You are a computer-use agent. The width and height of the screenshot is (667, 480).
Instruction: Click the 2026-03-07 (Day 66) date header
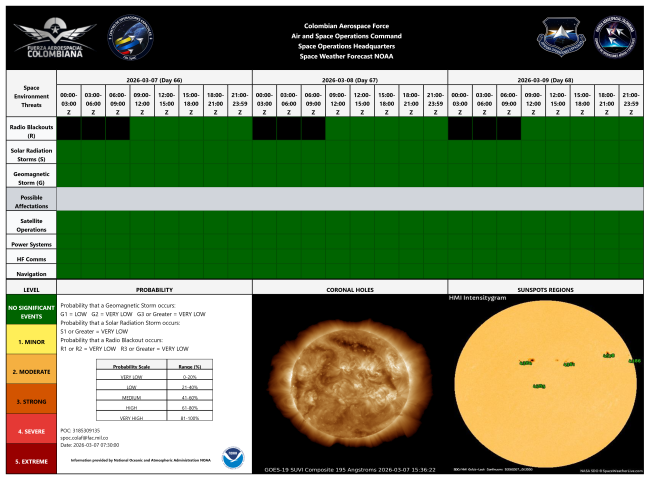coord(154,77)
